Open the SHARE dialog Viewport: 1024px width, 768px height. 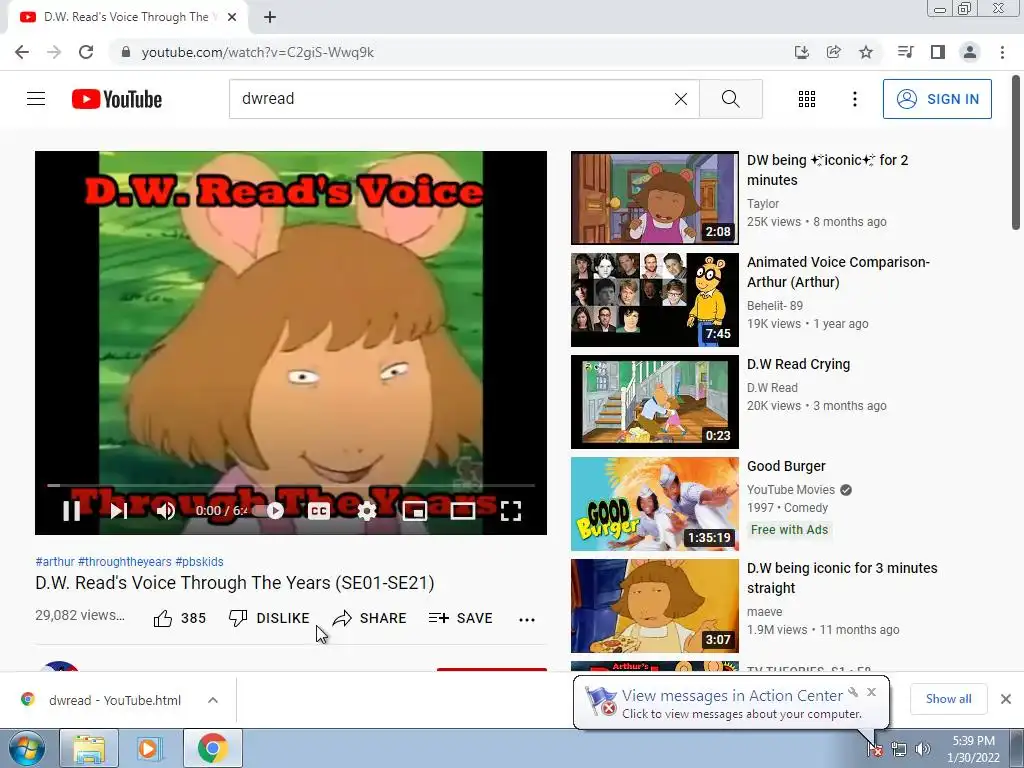(x=369, y=618)
